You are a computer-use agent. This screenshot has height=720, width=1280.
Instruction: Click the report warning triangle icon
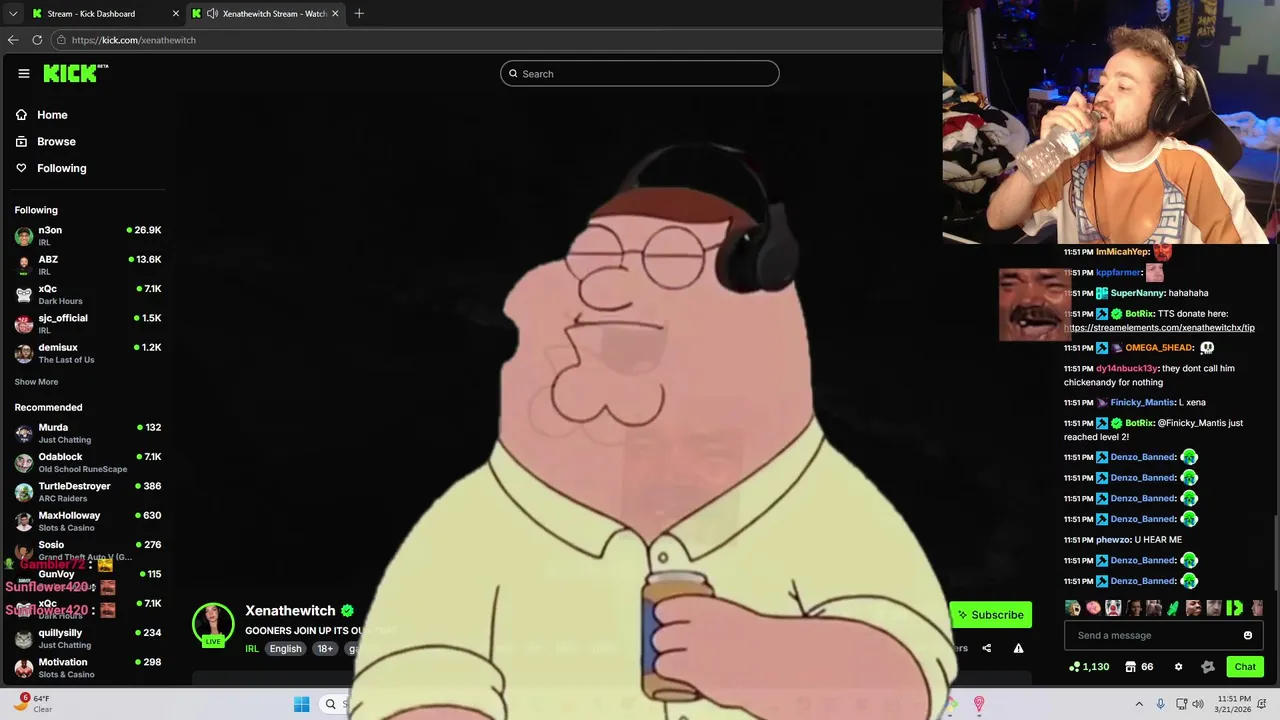pos(1018,648)
